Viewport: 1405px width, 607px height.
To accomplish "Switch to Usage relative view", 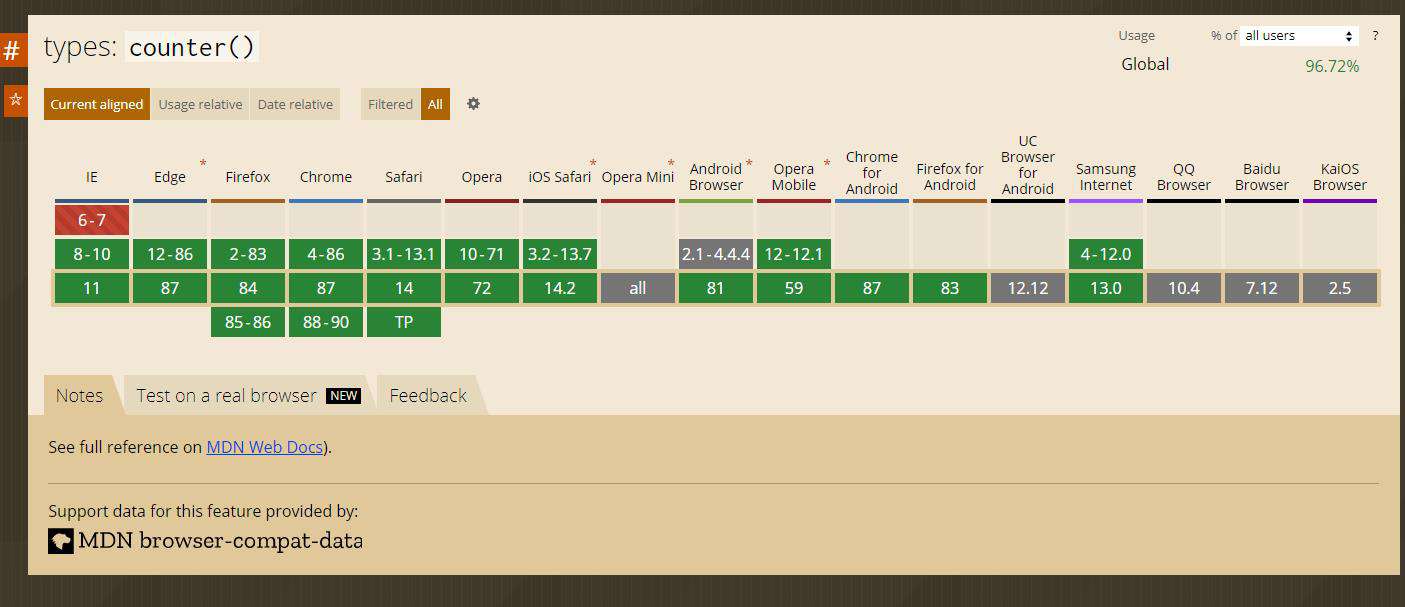I will pyautogui.click(x=200, y=104).
